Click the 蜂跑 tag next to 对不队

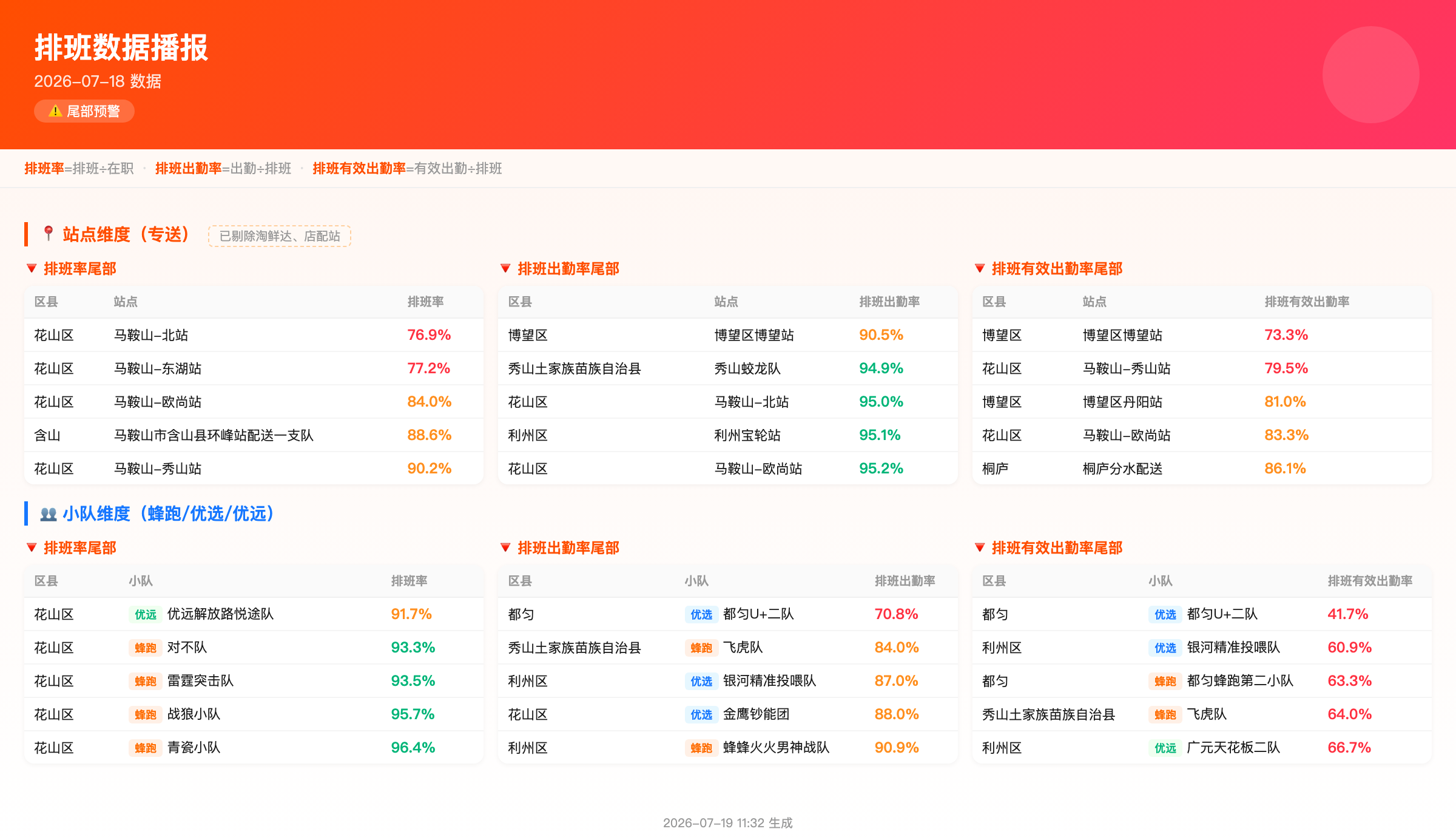(x=146, y=648)
